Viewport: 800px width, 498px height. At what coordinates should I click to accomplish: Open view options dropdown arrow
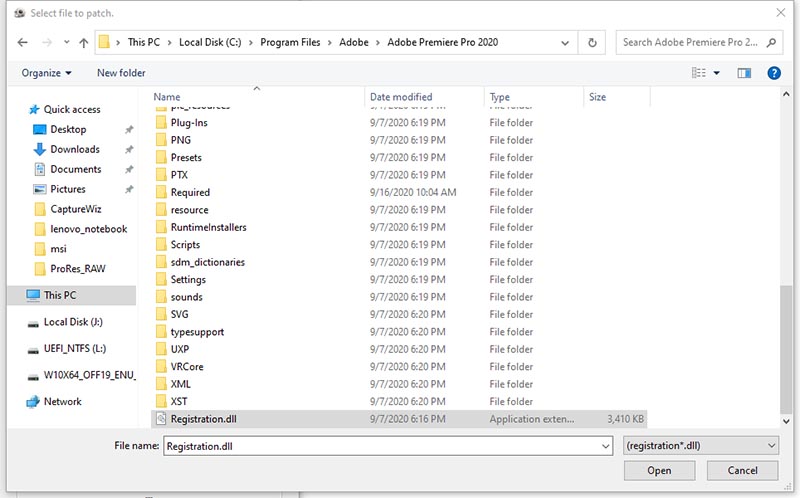click(716, 73)
